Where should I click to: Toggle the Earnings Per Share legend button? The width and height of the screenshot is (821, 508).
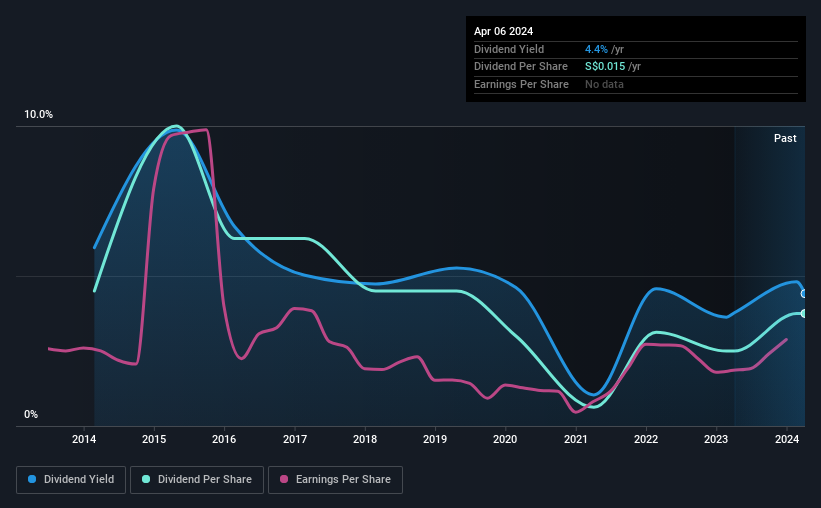[x=335, y=480]
